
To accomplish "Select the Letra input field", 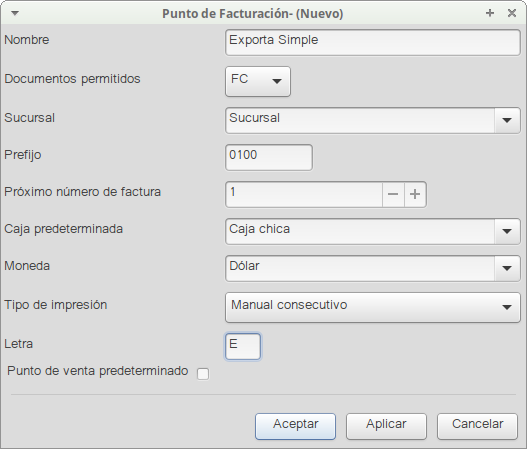I will pyautogui.click(x=243, y=346).
